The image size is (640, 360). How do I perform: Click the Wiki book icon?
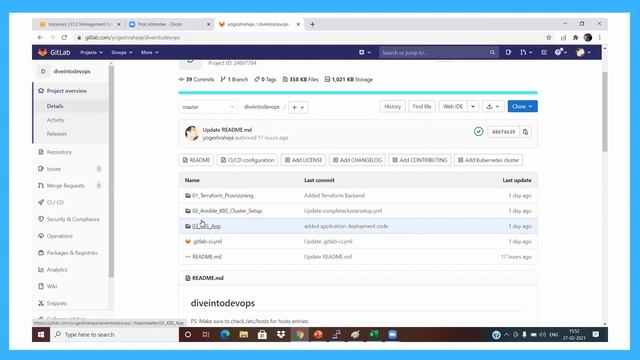pyautogui.click(x=41, y=286)
